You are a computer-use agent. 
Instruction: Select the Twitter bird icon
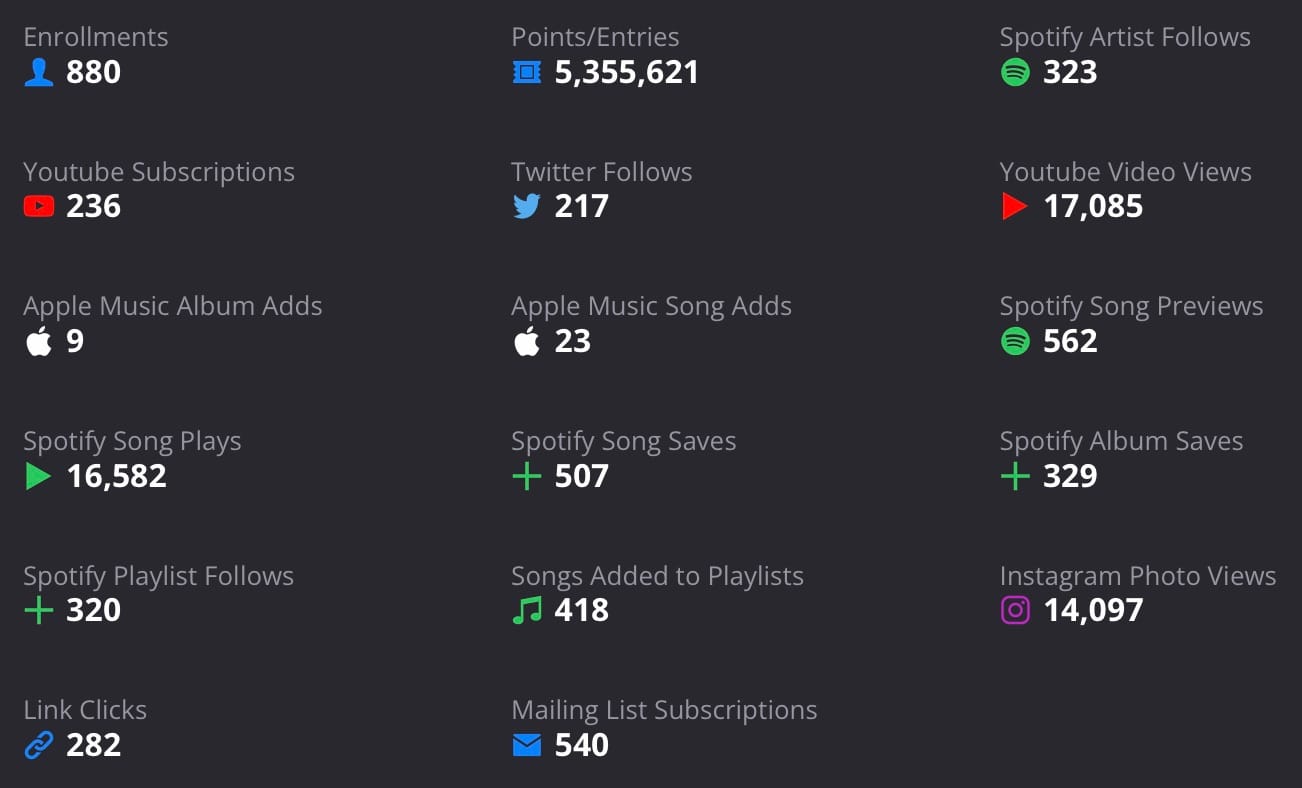click(x=527, y=206)
